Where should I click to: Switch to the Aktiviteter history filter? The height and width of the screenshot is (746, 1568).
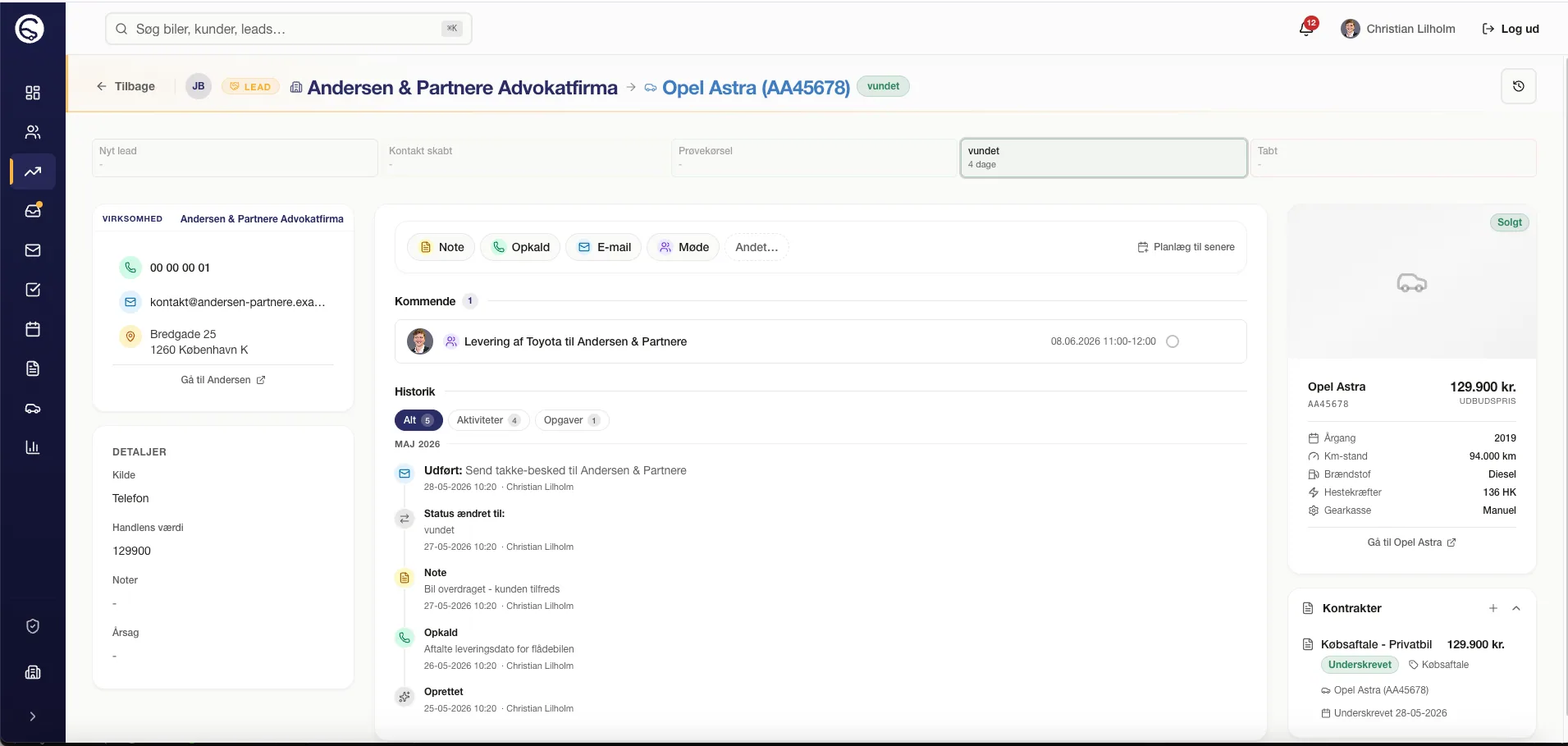pyautogui.click(x=488, y=420)
